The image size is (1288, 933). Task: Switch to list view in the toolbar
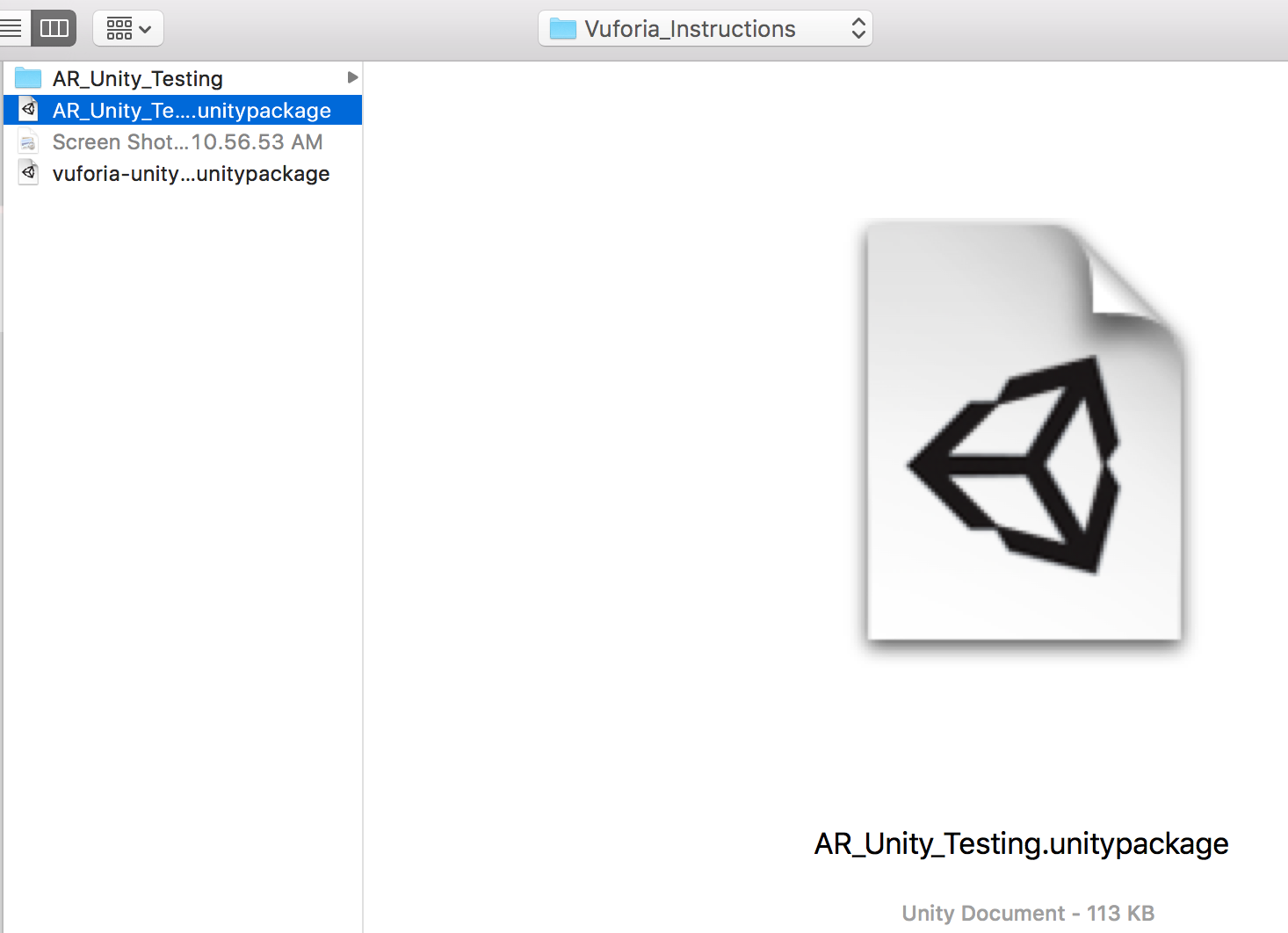click(x=12, y=27)
